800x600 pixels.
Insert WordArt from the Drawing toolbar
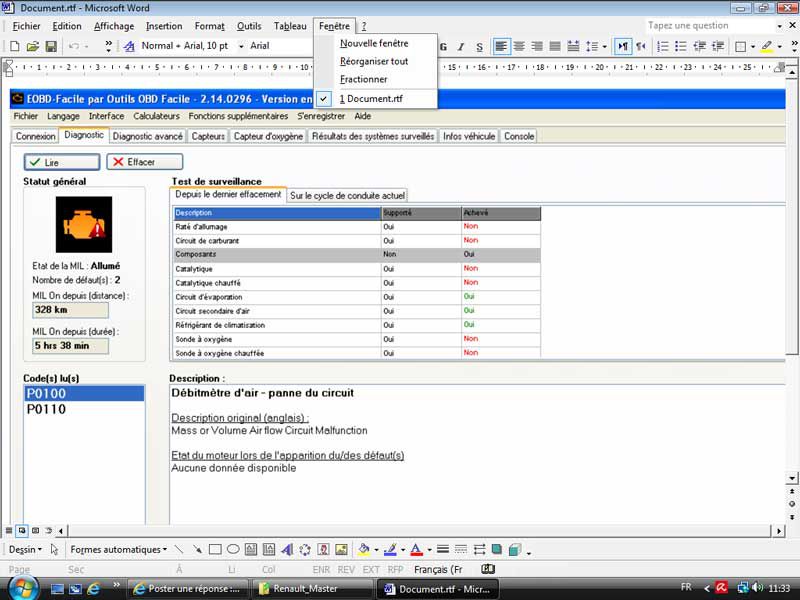(287, 549)
